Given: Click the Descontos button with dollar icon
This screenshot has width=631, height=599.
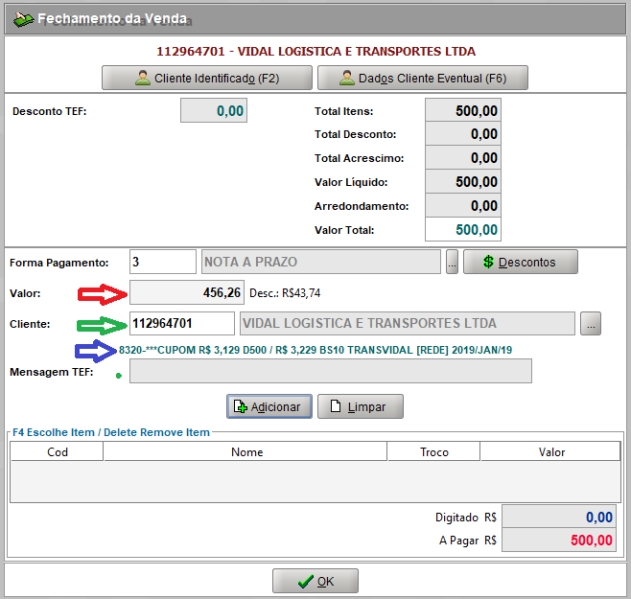Looking at the screenshot, I should pos(520,262).
